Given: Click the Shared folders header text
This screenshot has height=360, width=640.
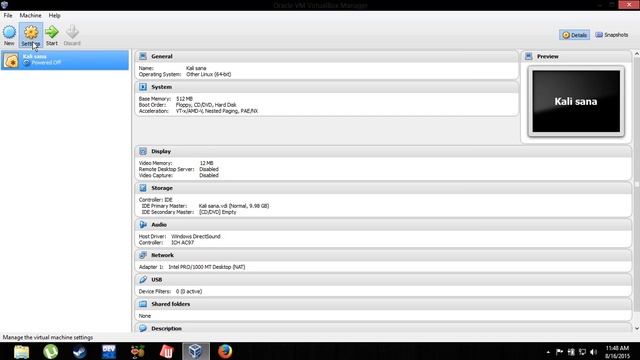Looking at the screenshot, I should pyautogui.click(x=171, y=304).
